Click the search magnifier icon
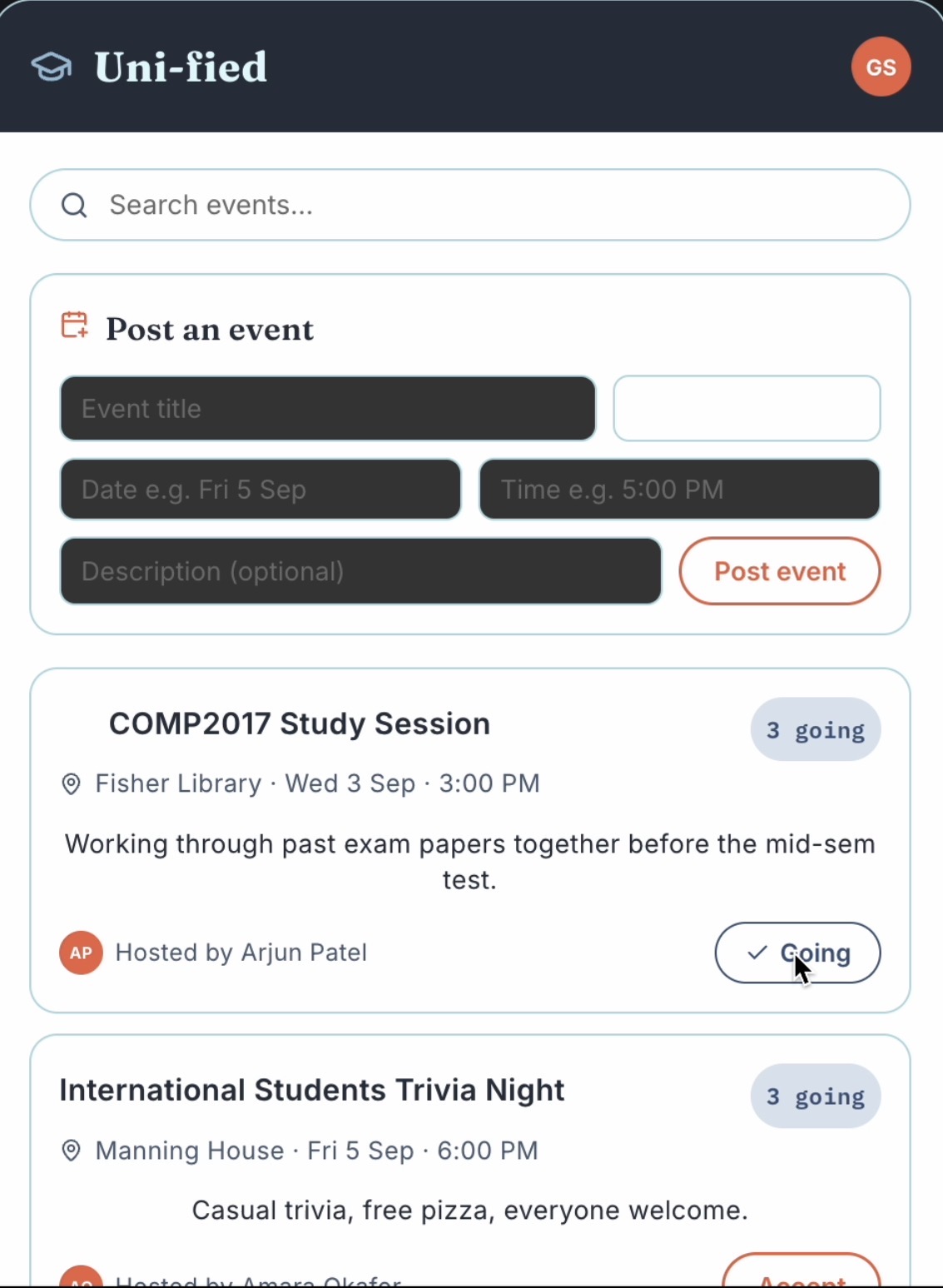This screenshot has width=943, height=1288. click(74, 205)
